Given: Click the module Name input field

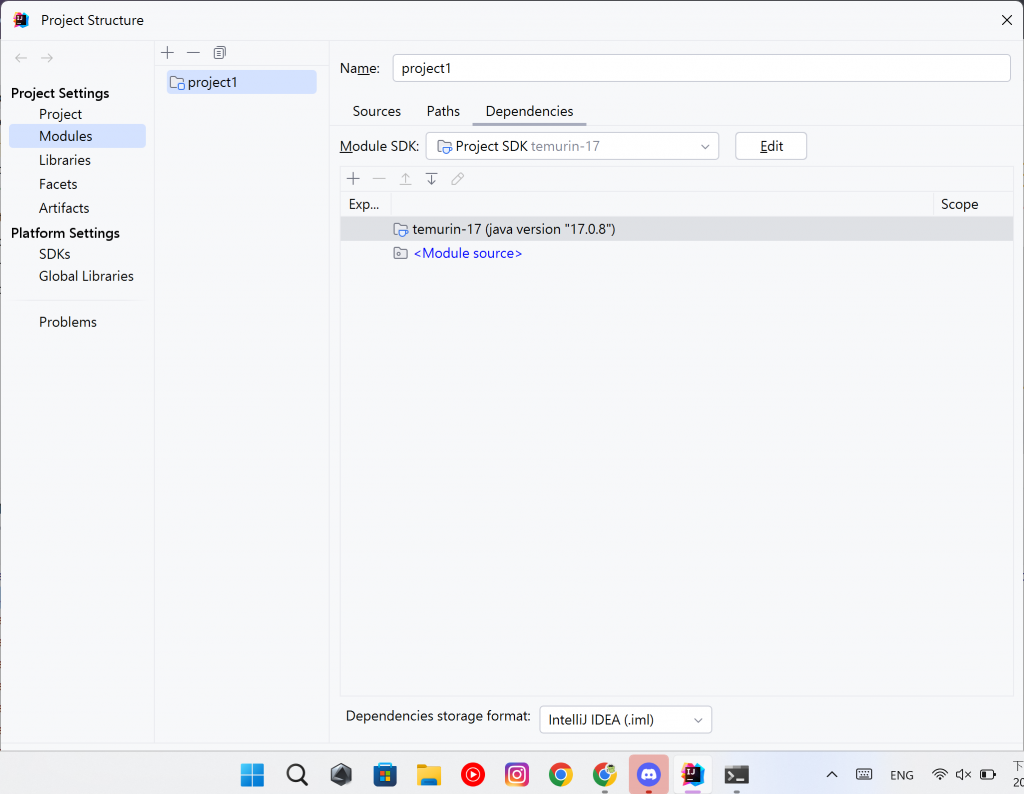Looking at the screenshot, I should (701, 69).
